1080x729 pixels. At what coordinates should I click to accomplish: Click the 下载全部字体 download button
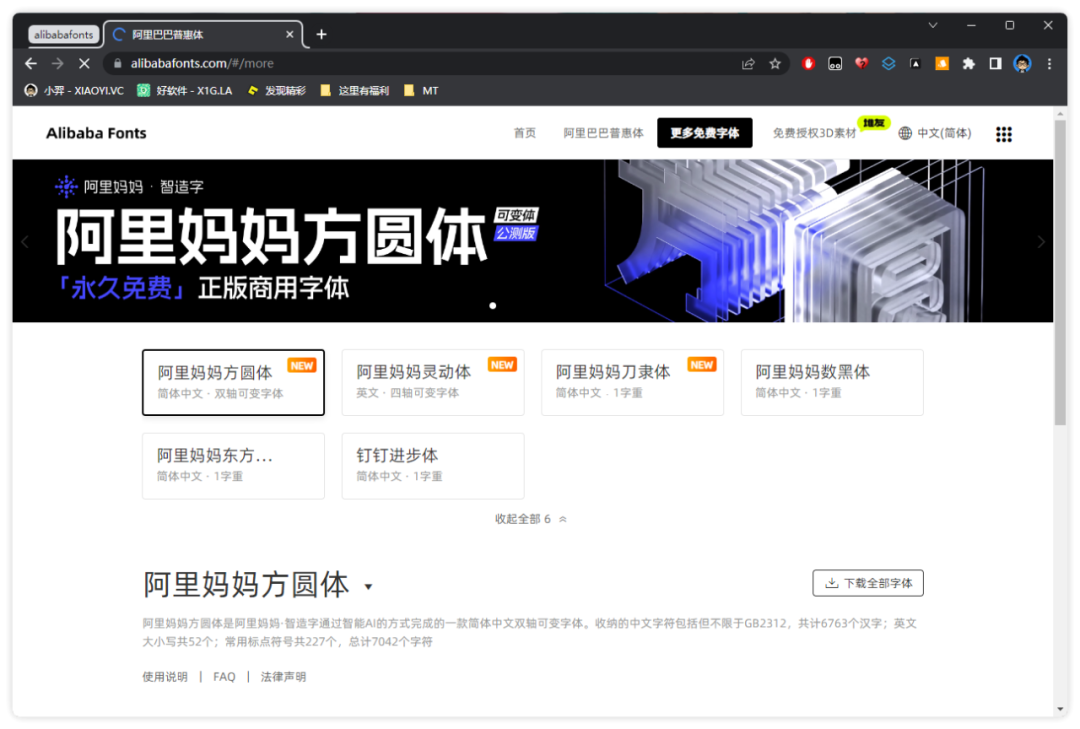click(x=868, y=583)
